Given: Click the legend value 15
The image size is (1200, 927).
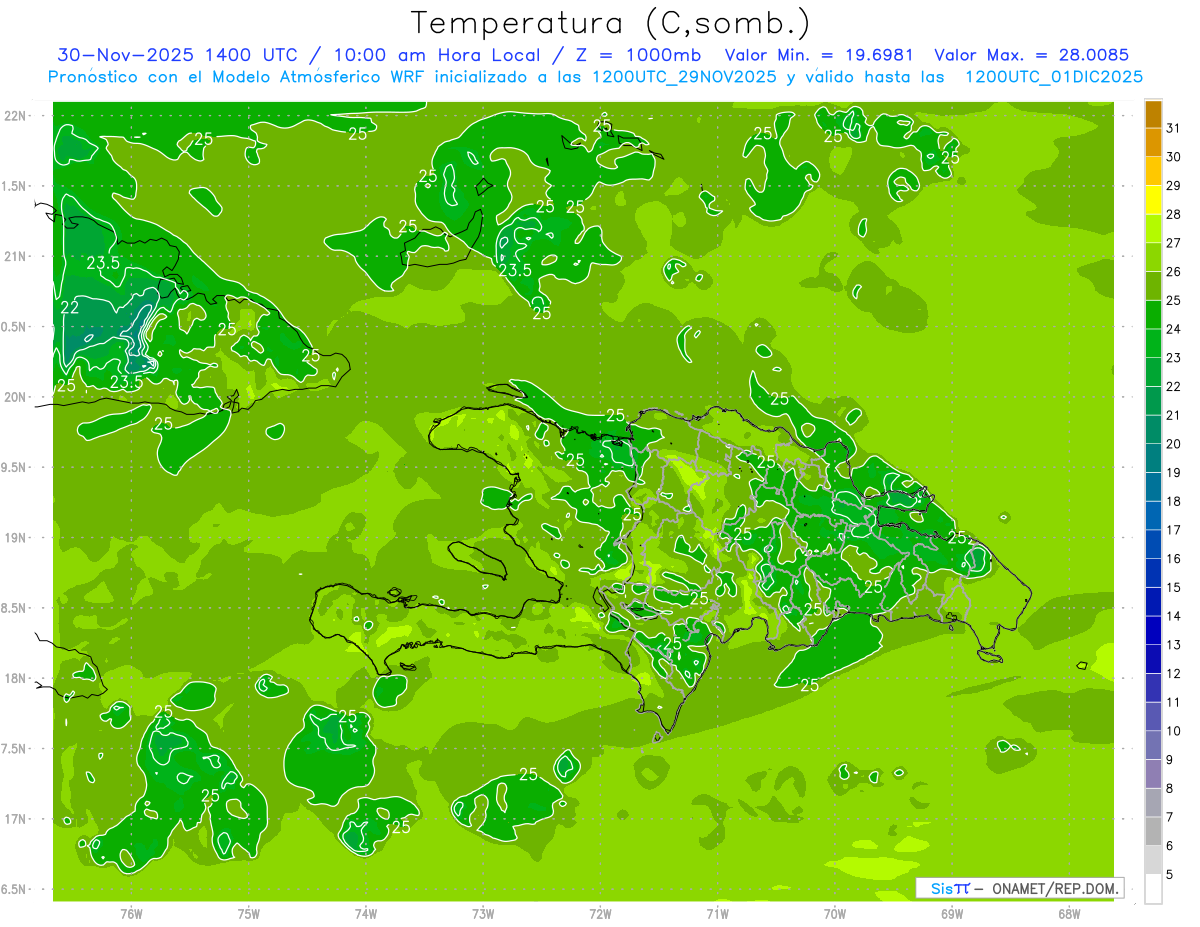Looking at the screenshot, I should click(1174, 587).
